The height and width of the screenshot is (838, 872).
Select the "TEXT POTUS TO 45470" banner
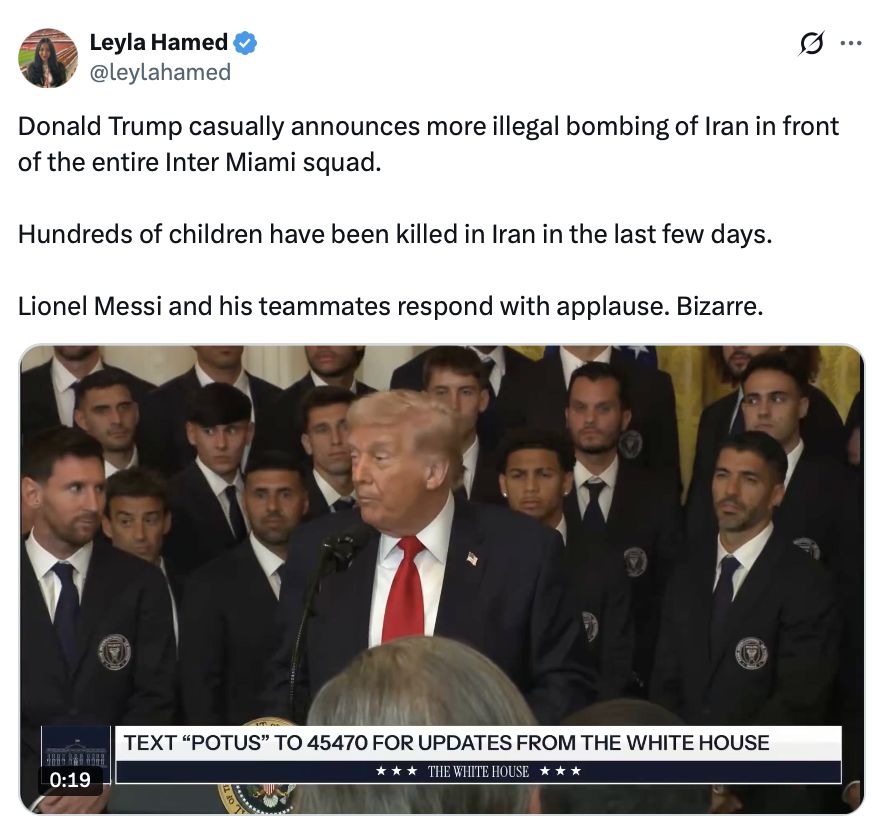[478, 743]
